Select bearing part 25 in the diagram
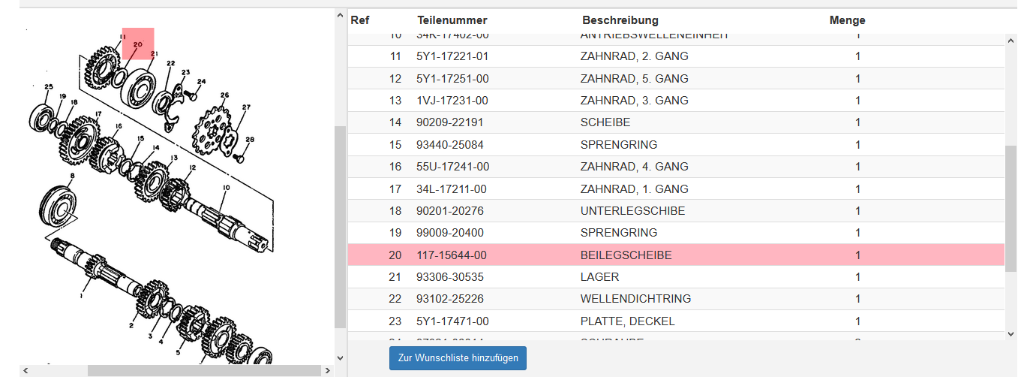Image resolution: width=1024 pixels, height=377 pixels. coord(43,117)
